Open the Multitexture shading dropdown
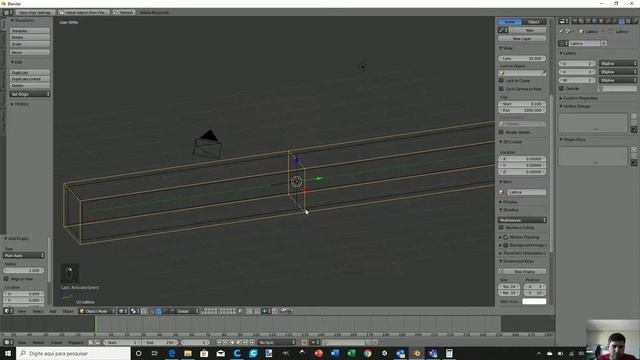This screenshot has width=640, height=360. pyautogui.click(x=522, y=220)
